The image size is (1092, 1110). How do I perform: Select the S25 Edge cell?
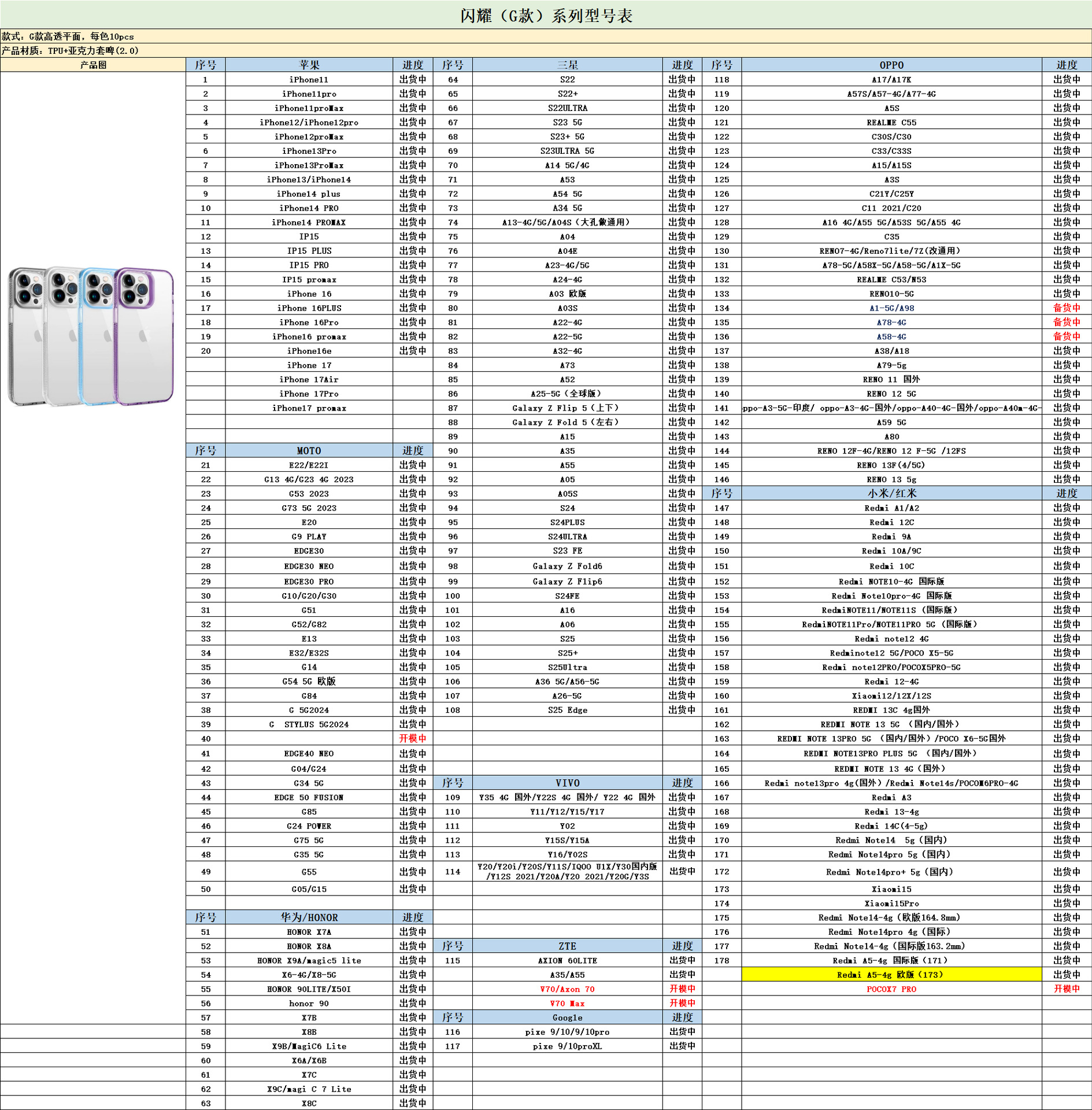[567, 710]
